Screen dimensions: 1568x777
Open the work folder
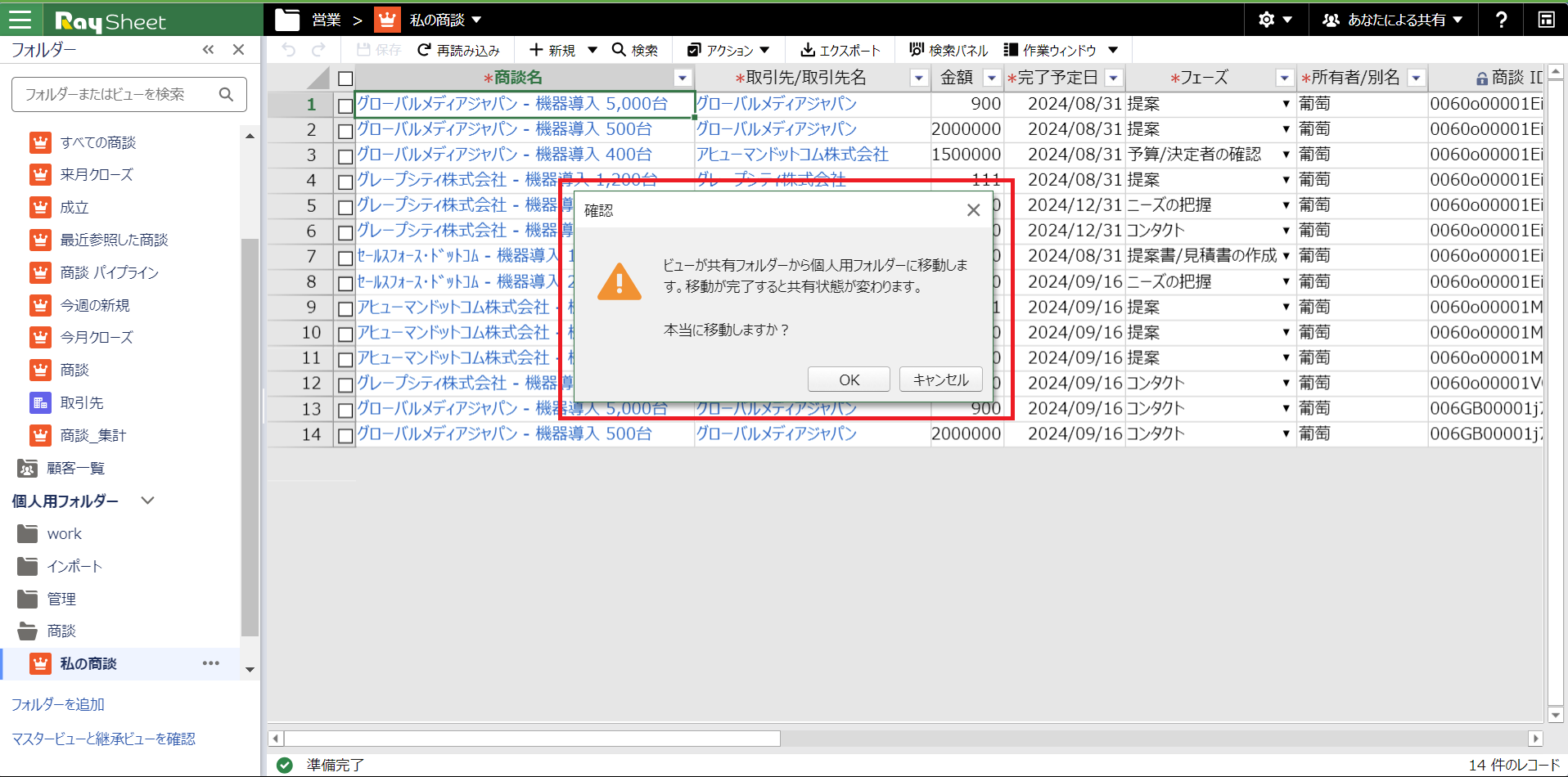coord(64,533)
